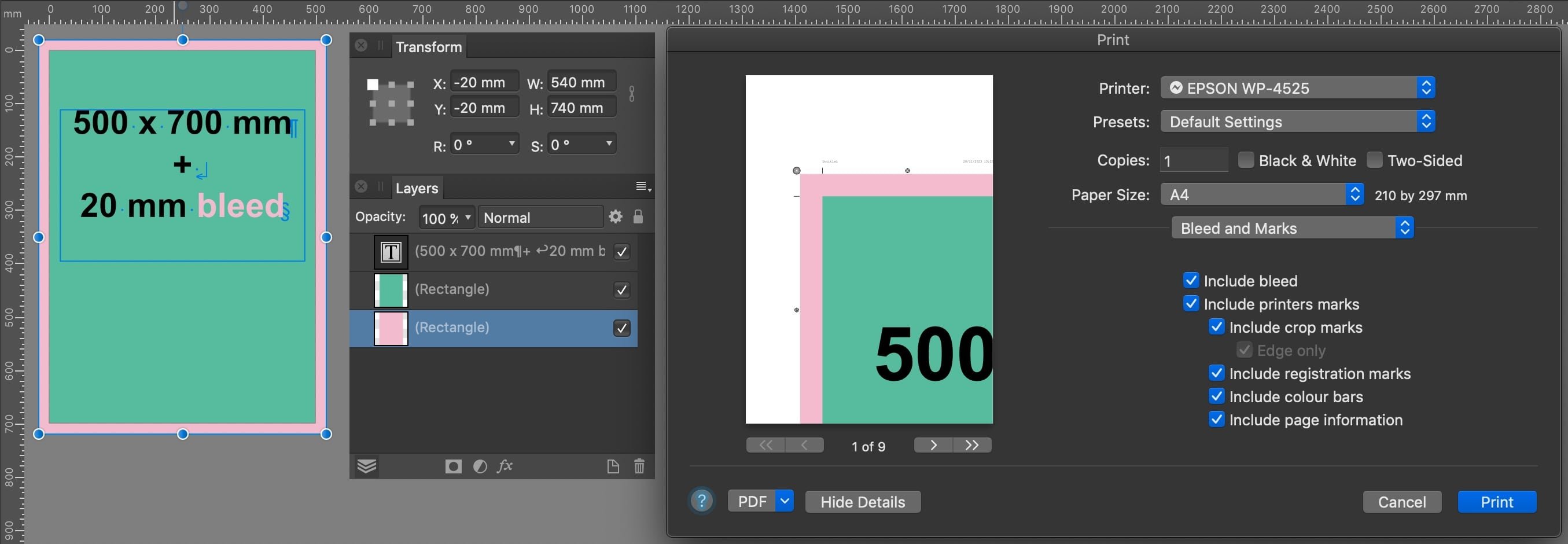Click the Copies input field
Image resolution: width=1568 pixels, height=544 pixels.
(x=1194, y=161)
